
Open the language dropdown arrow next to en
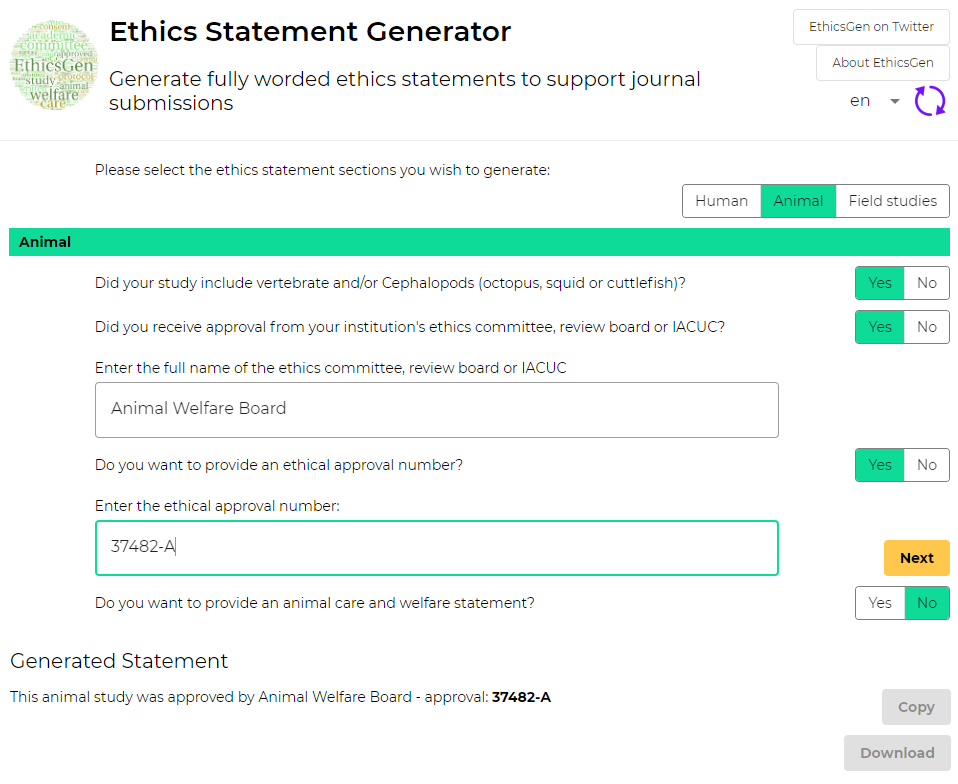click(x=894, y=101)
